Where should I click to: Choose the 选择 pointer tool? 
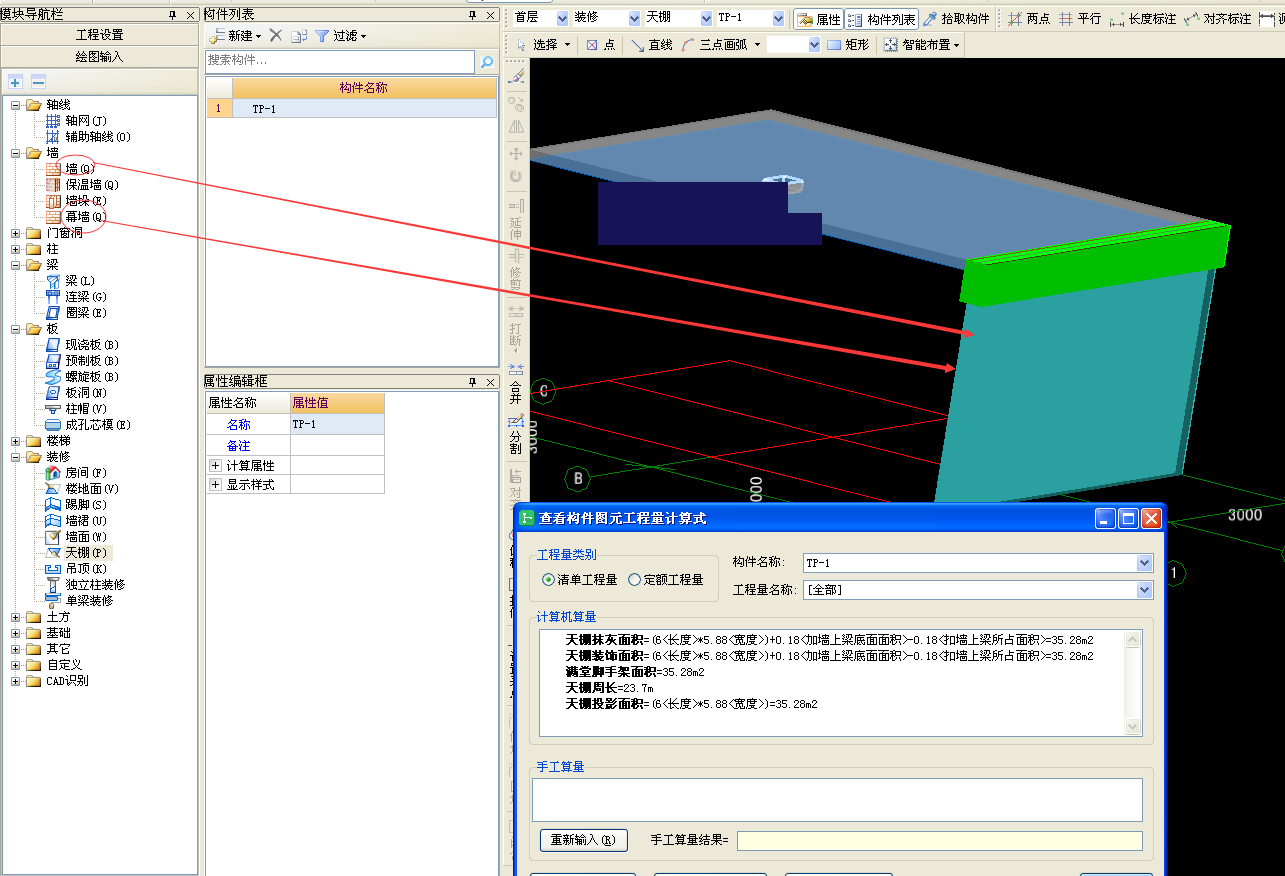tap(543, 45)
